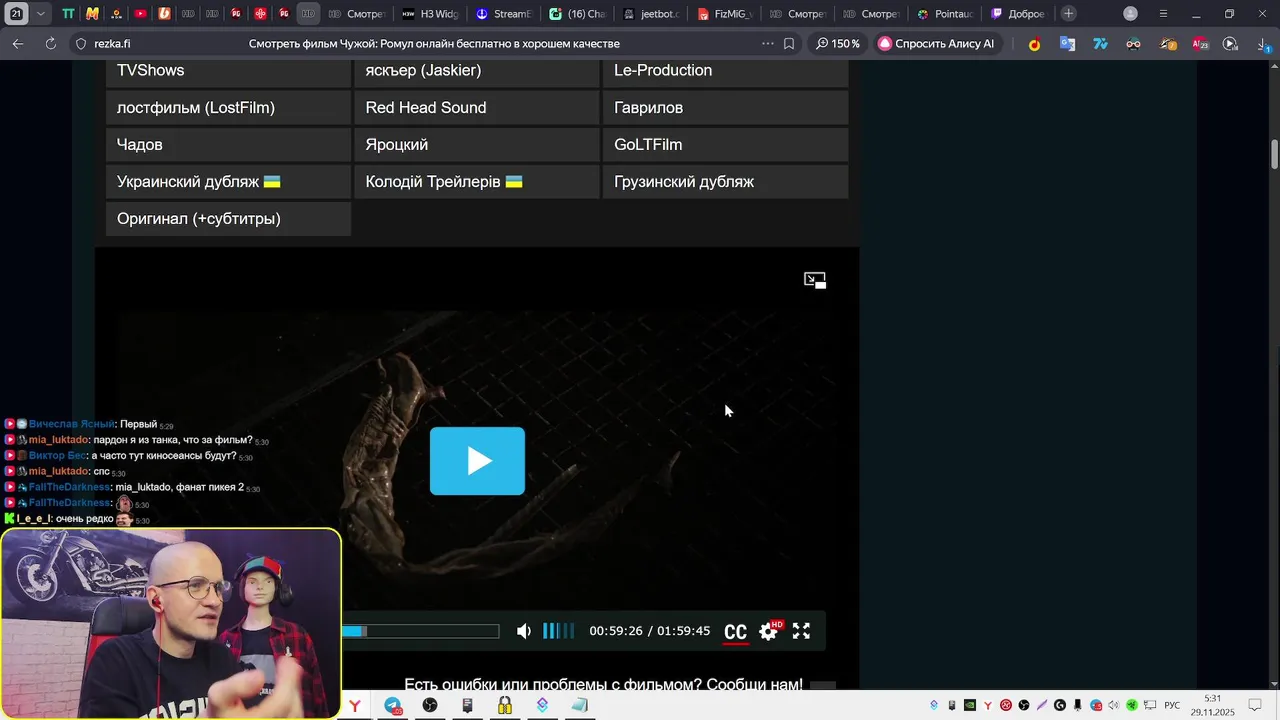Open the translate extension icon

[x=1067, y=44]
